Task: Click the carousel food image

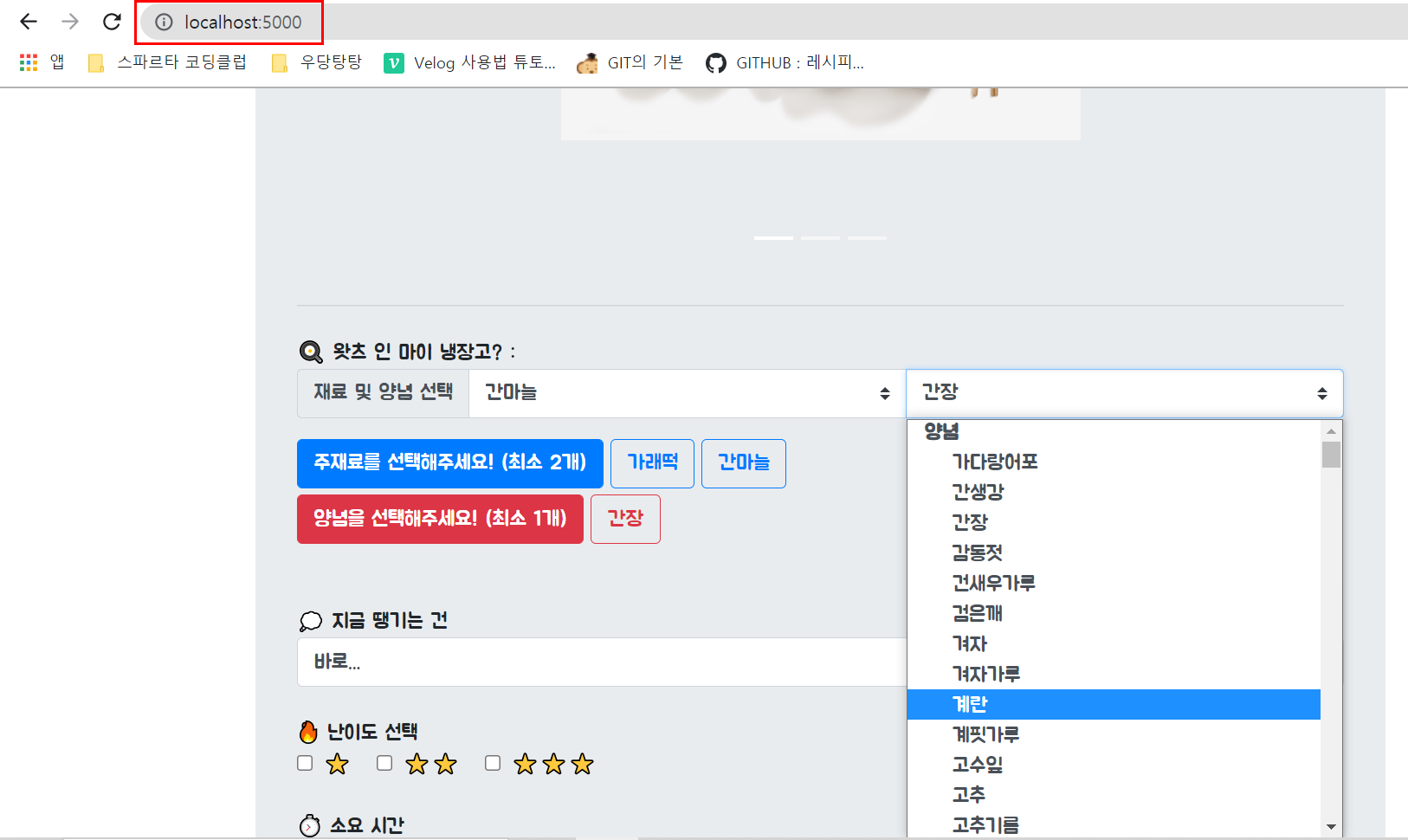Action: tap(820, 113)
